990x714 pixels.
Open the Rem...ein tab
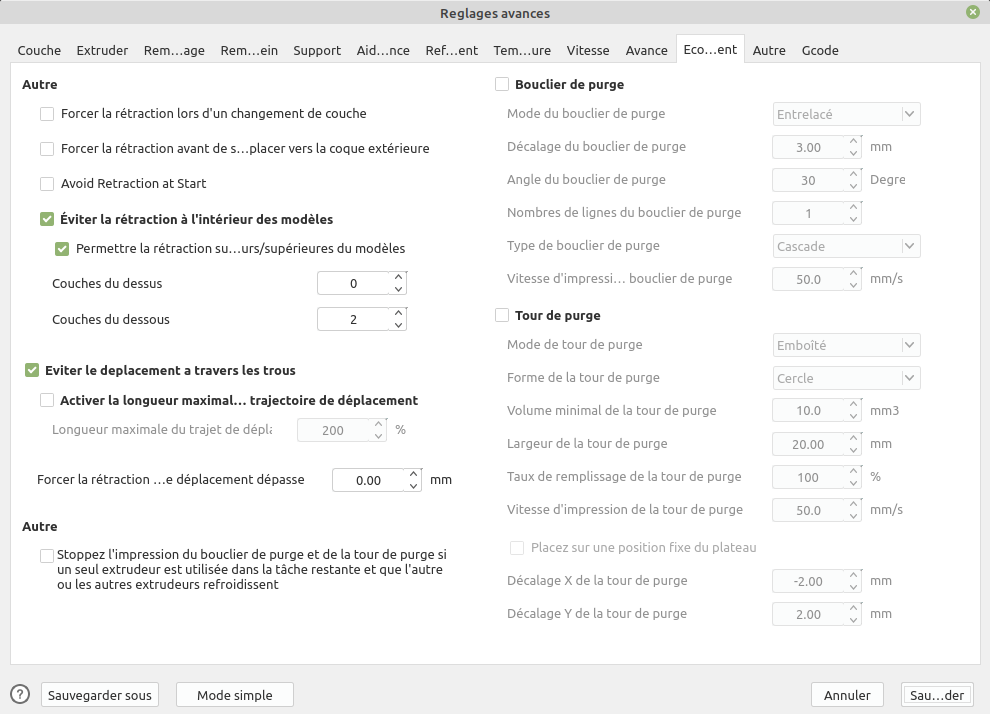click(249, 51)
